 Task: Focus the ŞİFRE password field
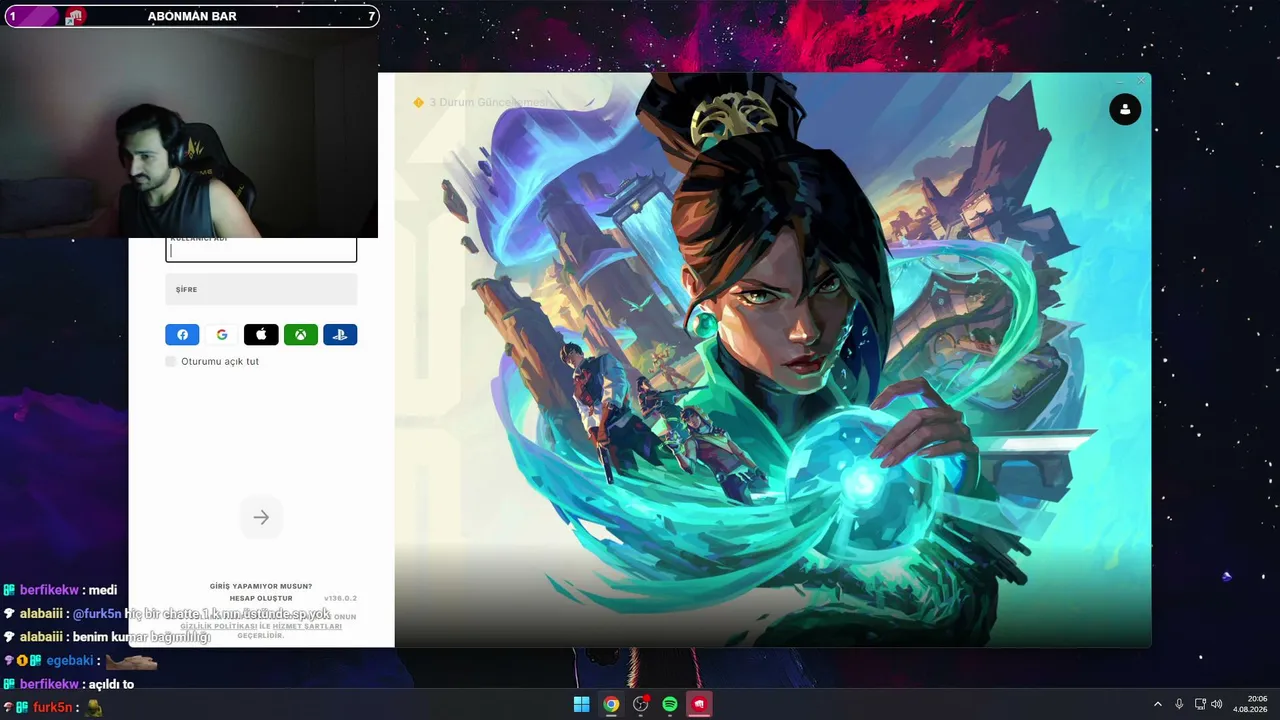pos(261,289)
